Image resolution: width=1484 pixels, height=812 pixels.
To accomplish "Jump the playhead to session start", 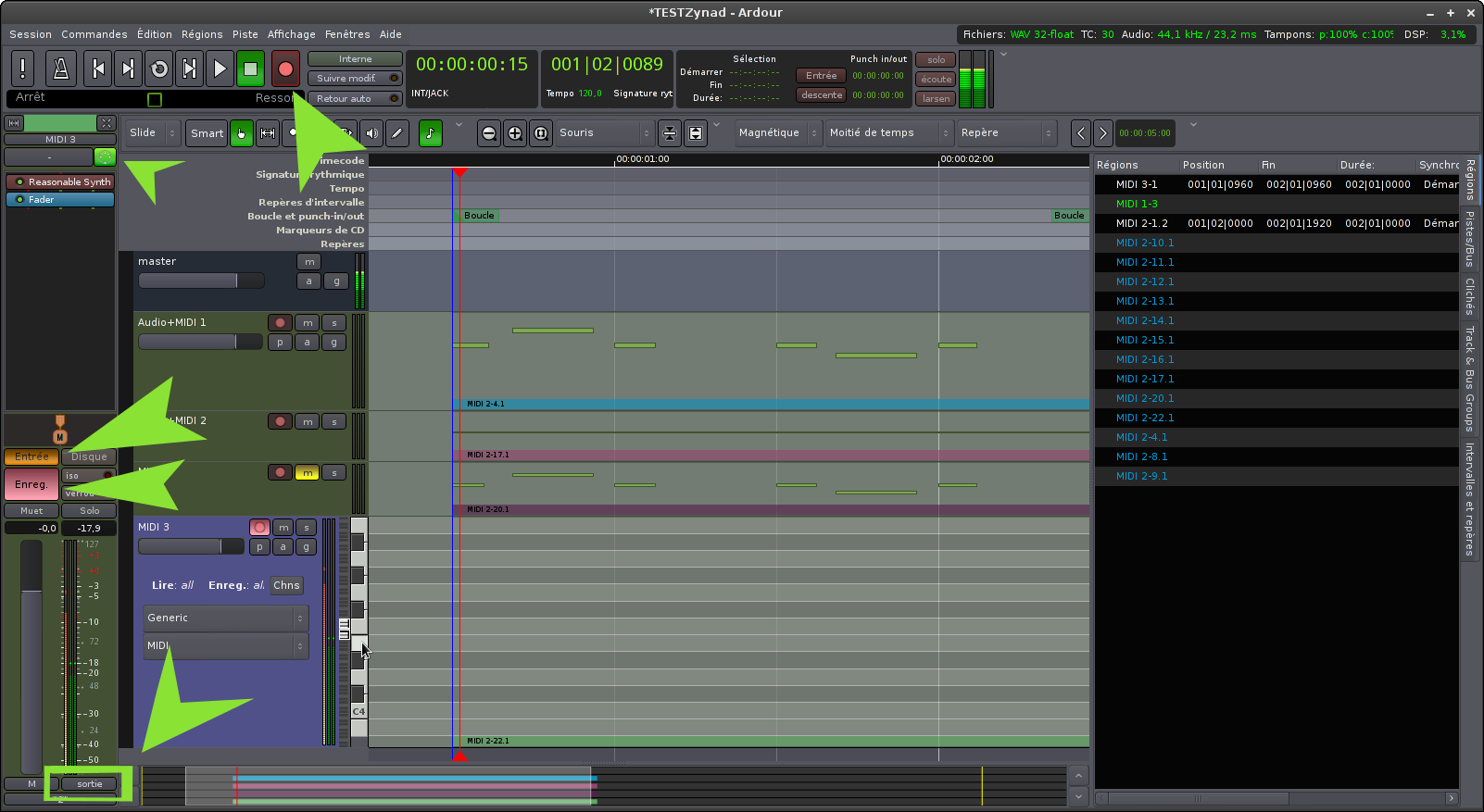I will pyautogui.click(x=98, y=69).
